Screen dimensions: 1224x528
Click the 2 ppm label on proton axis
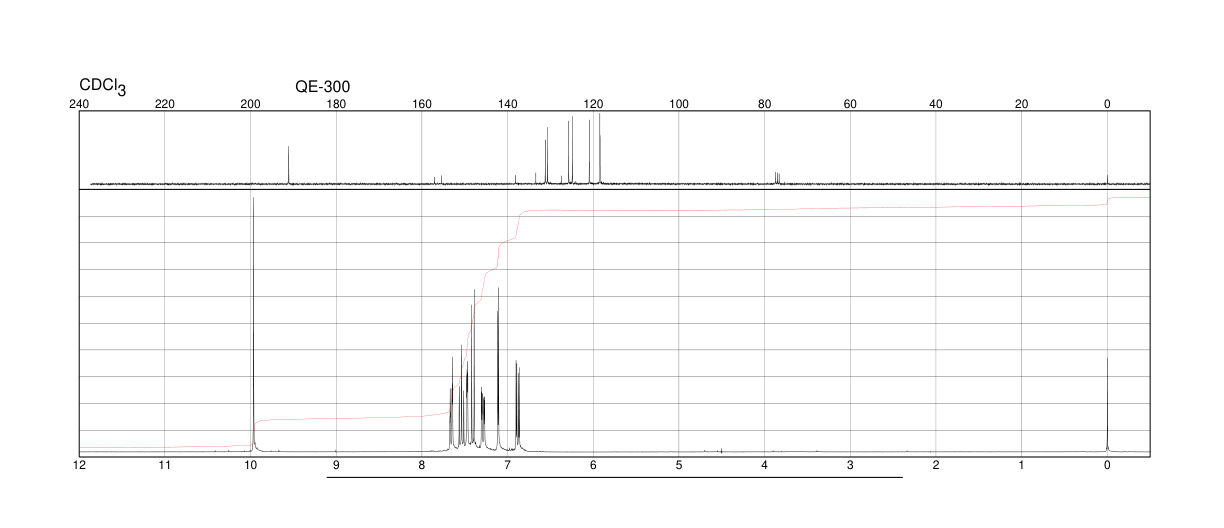[936, 466]
